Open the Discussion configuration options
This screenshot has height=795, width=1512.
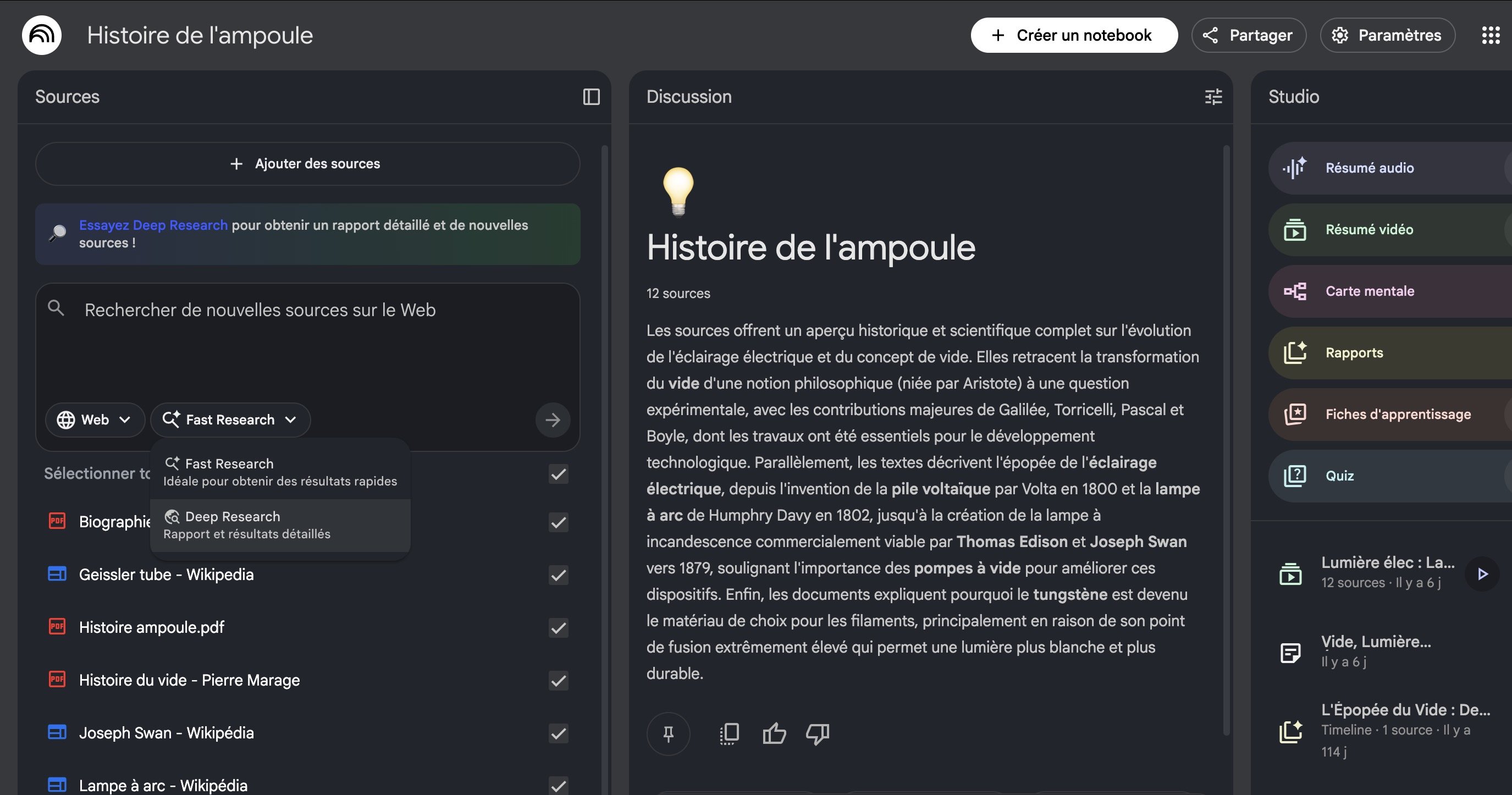pos(1213,97)
